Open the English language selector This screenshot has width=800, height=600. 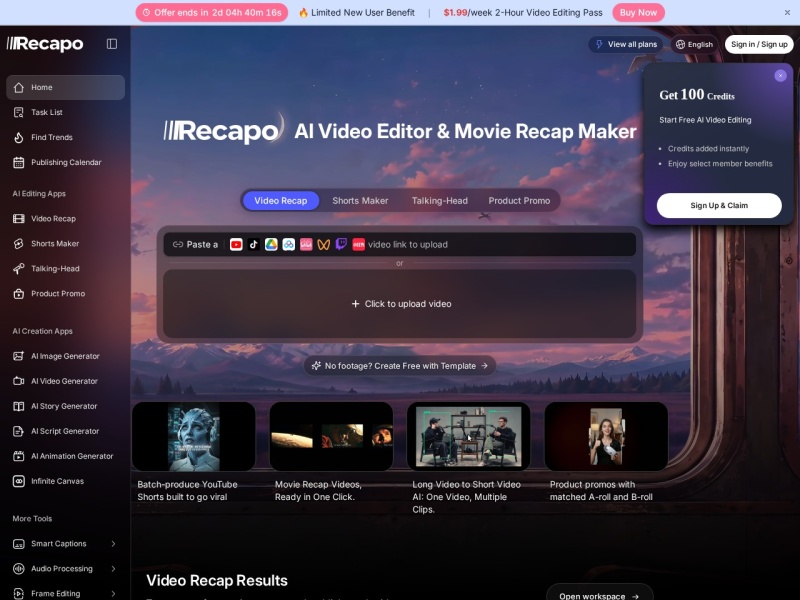(694, 44)
